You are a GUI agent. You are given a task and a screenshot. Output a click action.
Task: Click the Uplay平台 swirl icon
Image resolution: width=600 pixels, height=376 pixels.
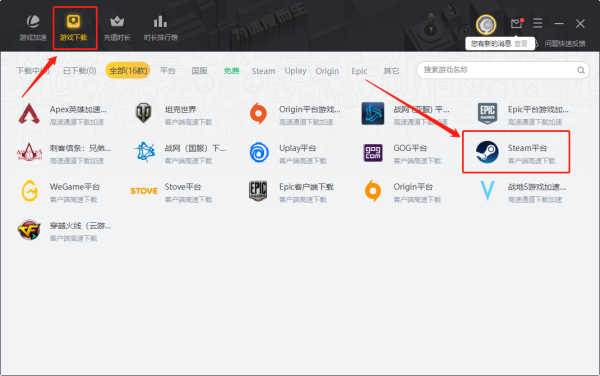point(259,152)
